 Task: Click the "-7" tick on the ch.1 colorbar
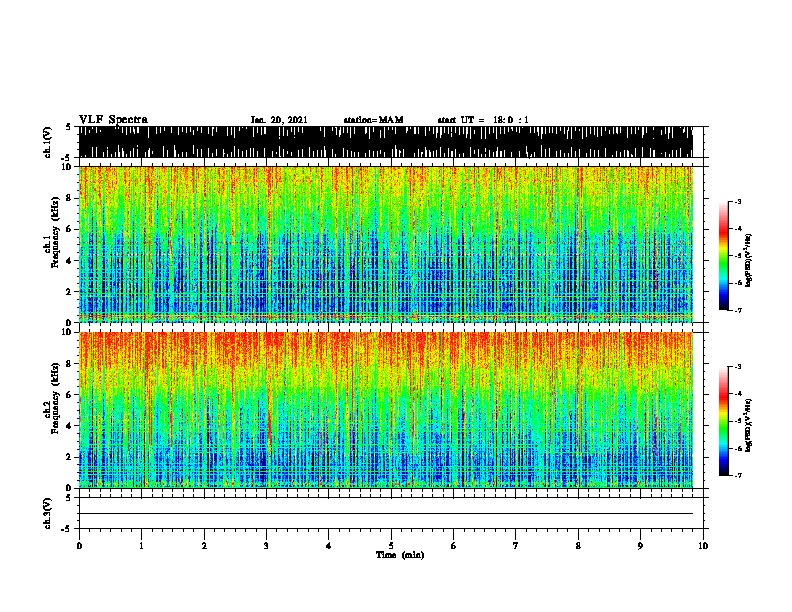[x=738, y=310]
